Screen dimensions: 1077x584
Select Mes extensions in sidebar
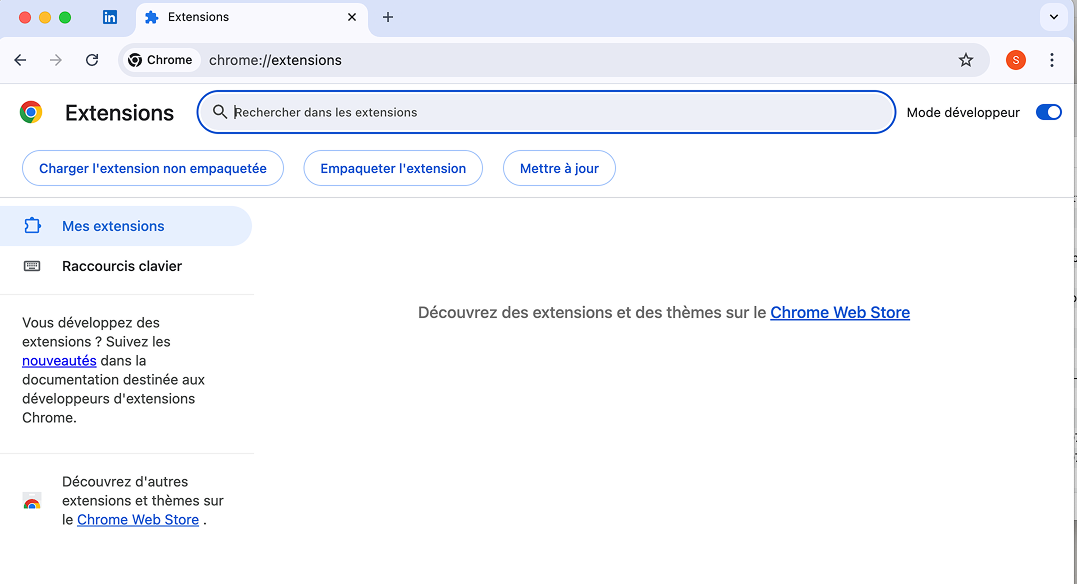coord(126,226)
